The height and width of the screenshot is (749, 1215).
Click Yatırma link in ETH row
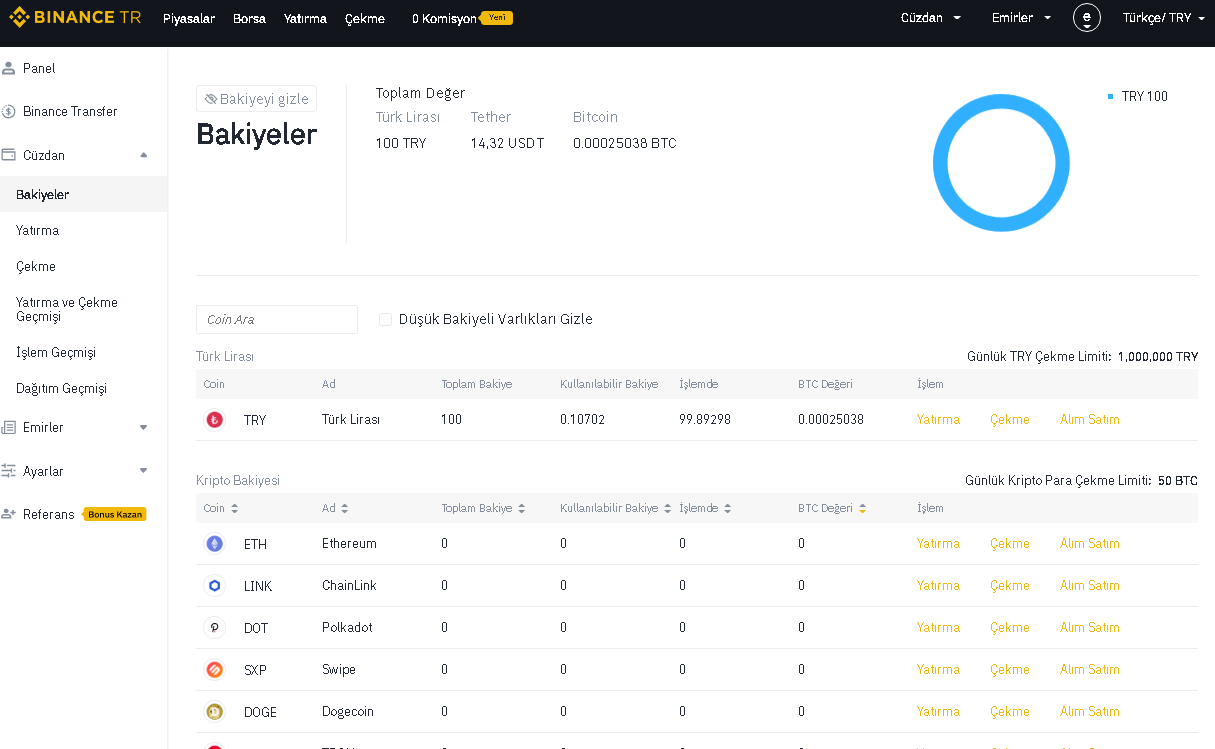pos(938,544)
